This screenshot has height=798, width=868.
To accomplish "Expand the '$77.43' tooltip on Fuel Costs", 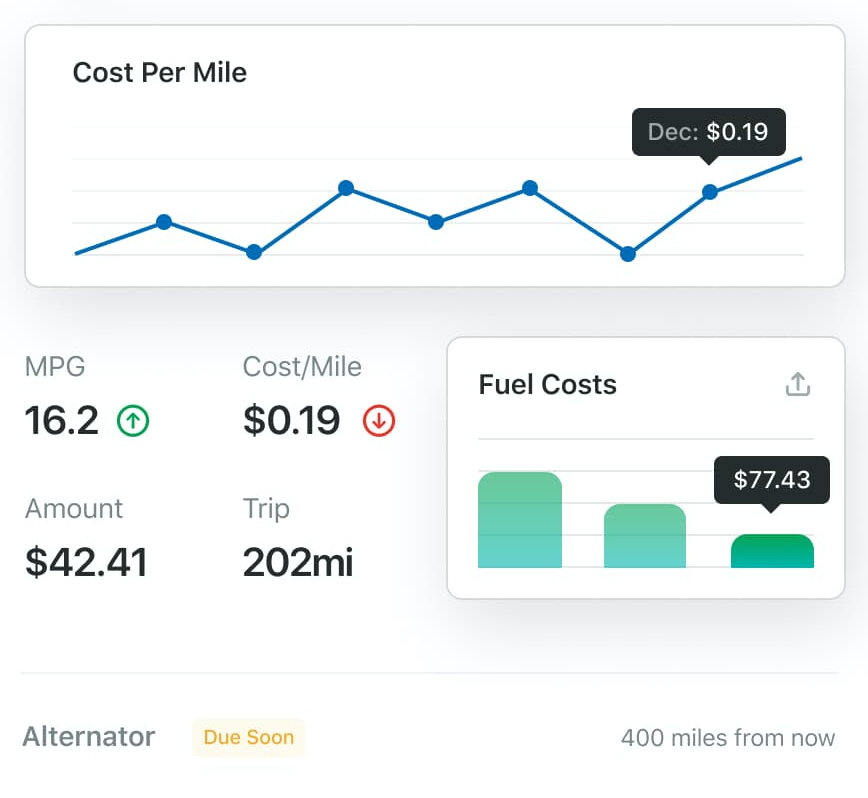I will tap(772, 480).
